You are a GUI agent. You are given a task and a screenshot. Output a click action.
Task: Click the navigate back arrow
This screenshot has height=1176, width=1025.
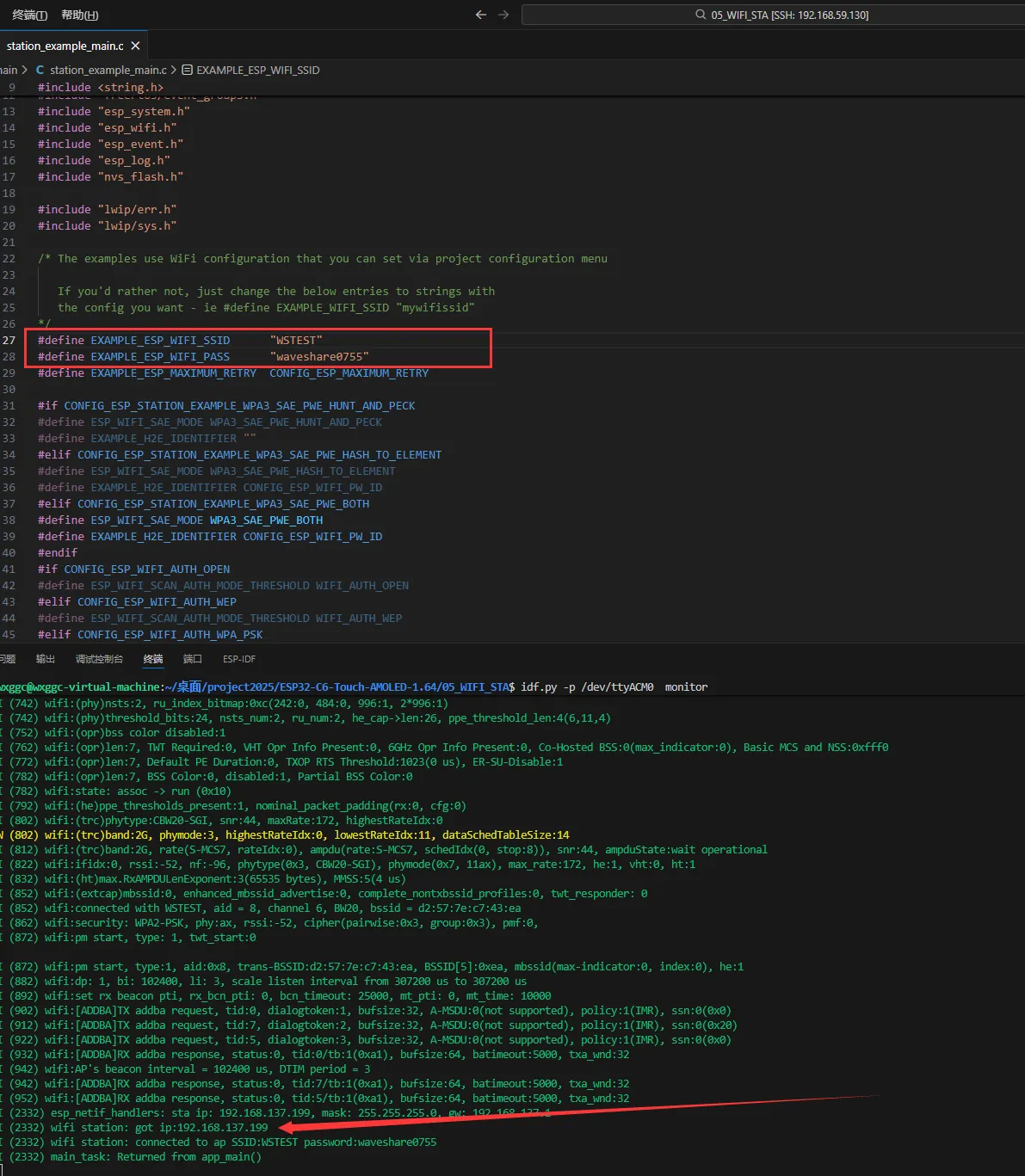click(x=481, y=15)
